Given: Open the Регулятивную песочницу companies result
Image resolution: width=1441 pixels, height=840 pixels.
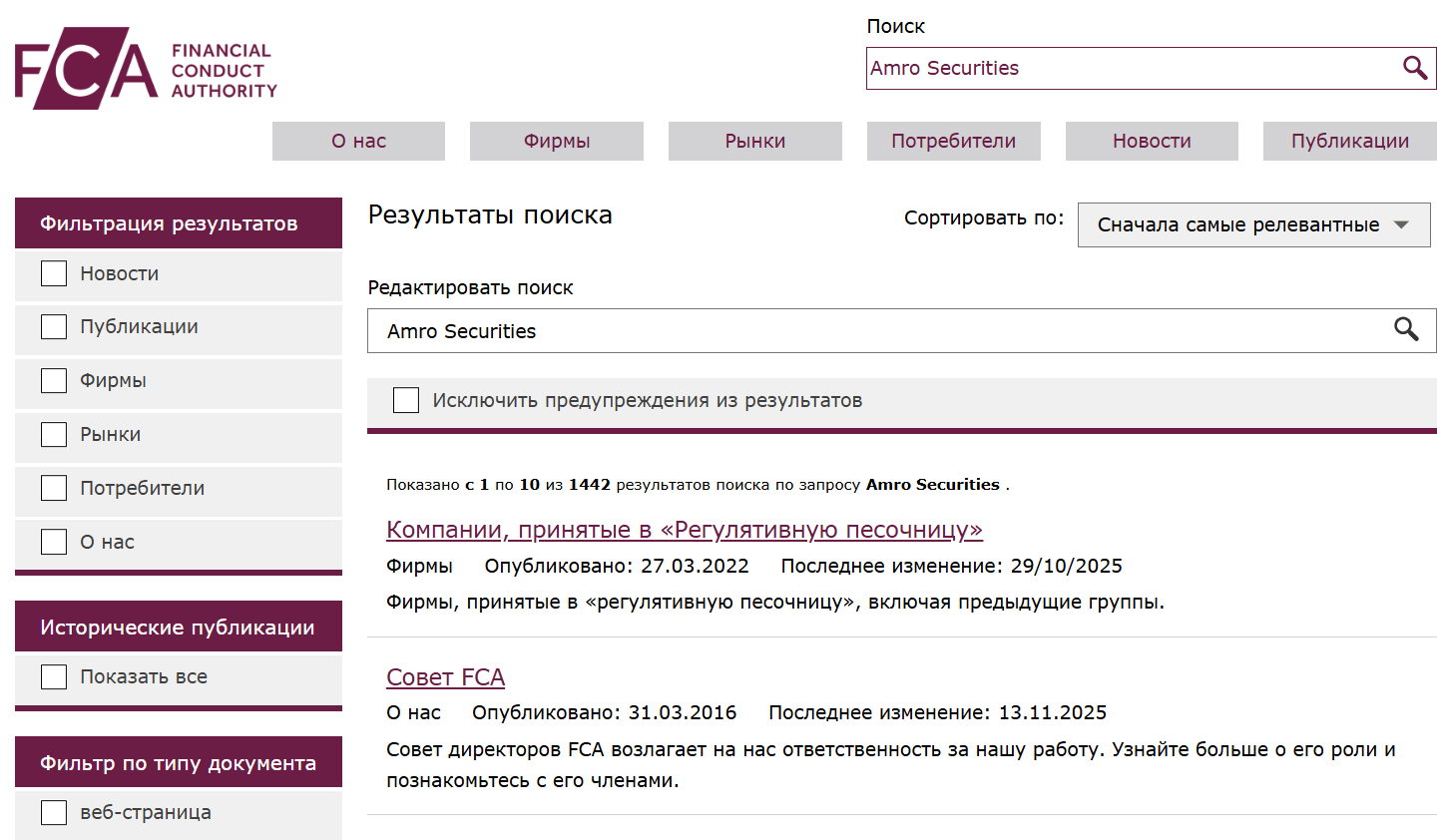Looking at the screenshot, I should coord(685,530).
